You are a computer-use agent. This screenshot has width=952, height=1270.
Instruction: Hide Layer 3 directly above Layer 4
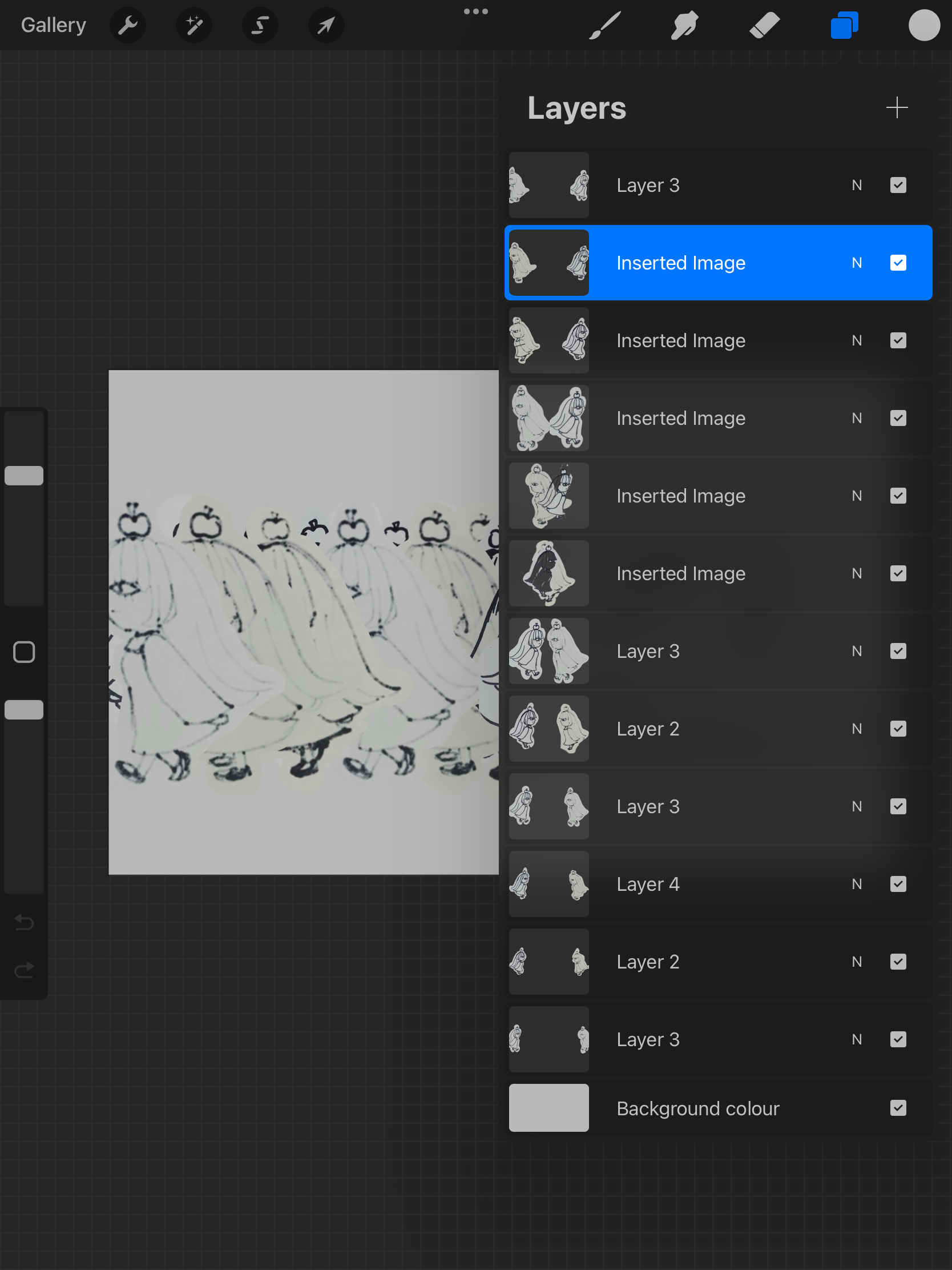click(x=898, y=806)
